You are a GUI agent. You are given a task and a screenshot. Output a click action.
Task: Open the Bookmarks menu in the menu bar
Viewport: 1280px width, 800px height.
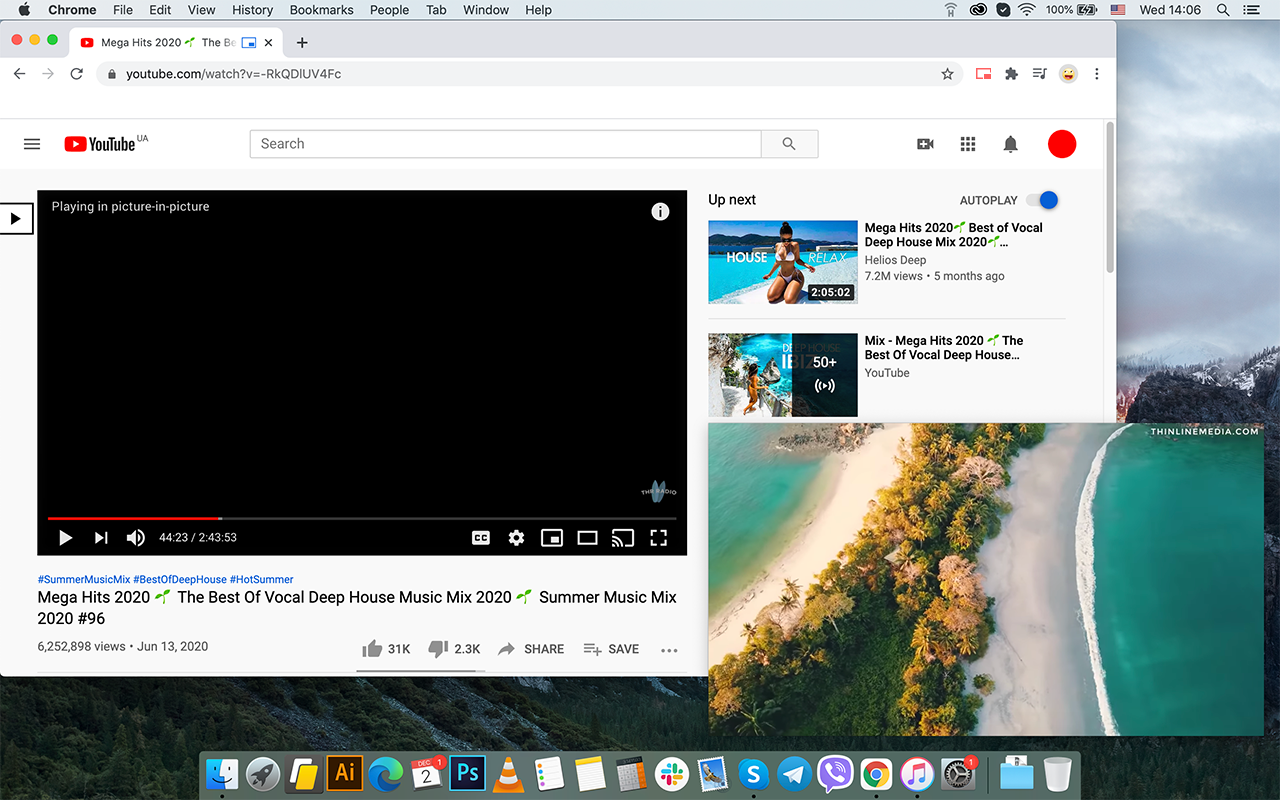(x=321, y=10)
